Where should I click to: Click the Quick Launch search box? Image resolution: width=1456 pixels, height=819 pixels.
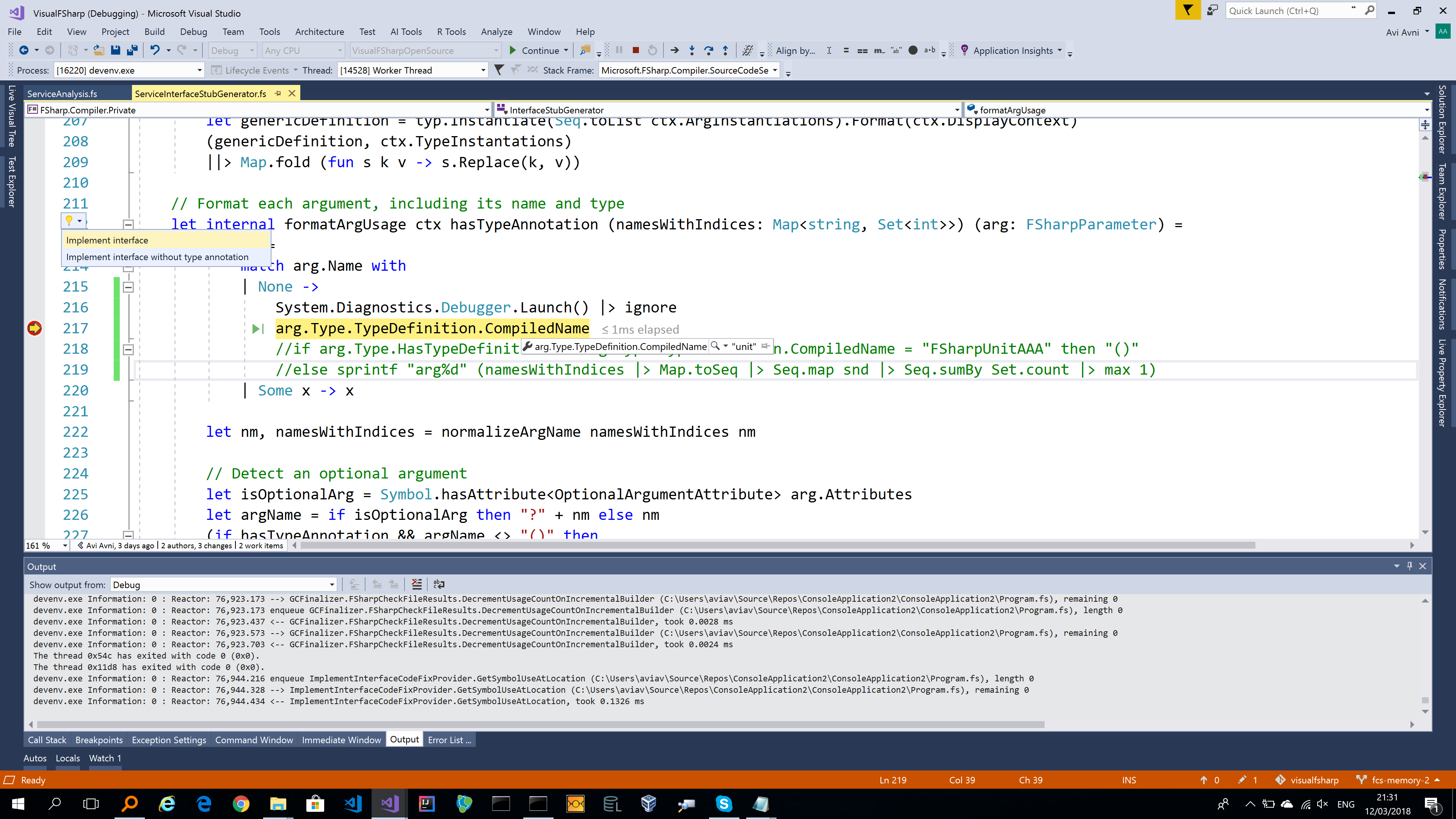[1289, 11]
